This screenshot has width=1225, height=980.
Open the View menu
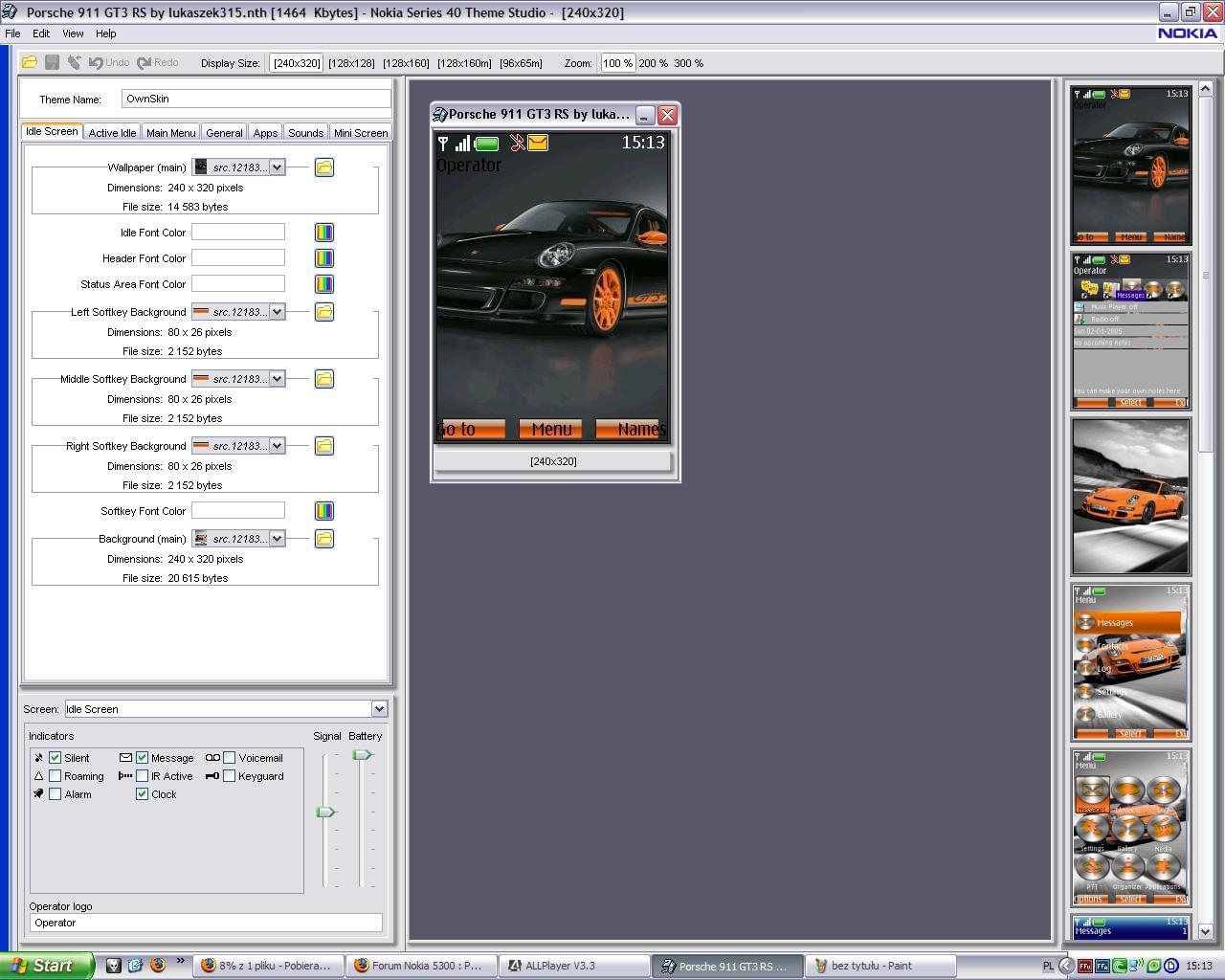tap(73, 33)
